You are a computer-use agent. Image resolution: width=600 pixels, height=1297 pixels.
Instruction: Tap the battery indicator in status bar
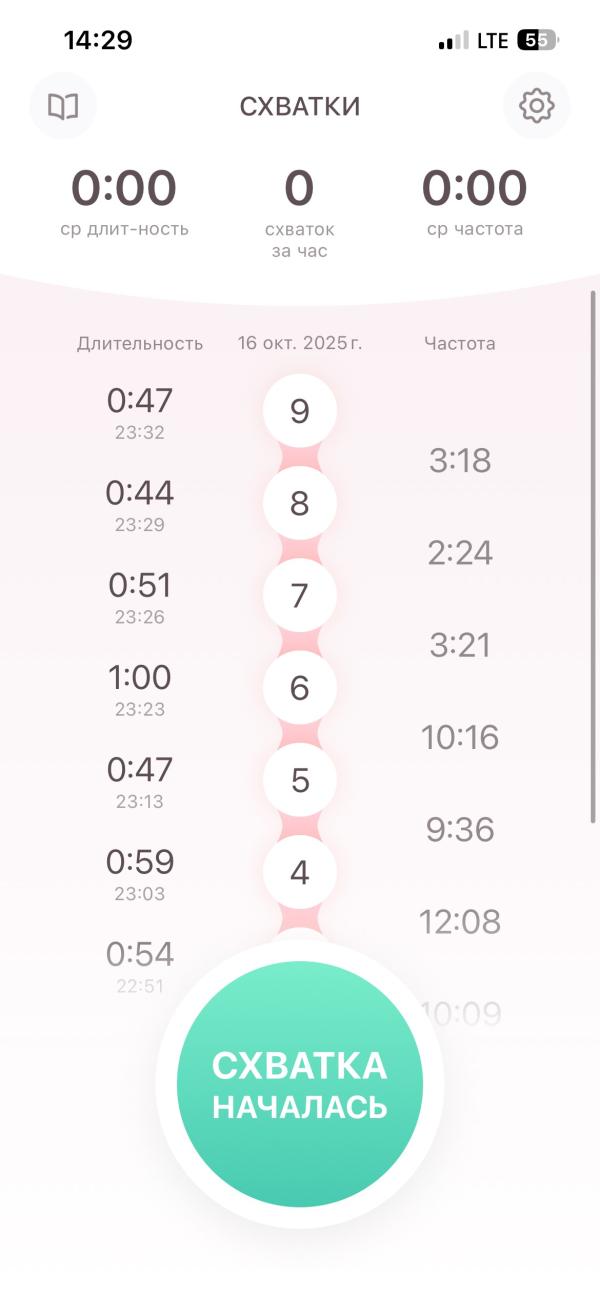[538, 41]
